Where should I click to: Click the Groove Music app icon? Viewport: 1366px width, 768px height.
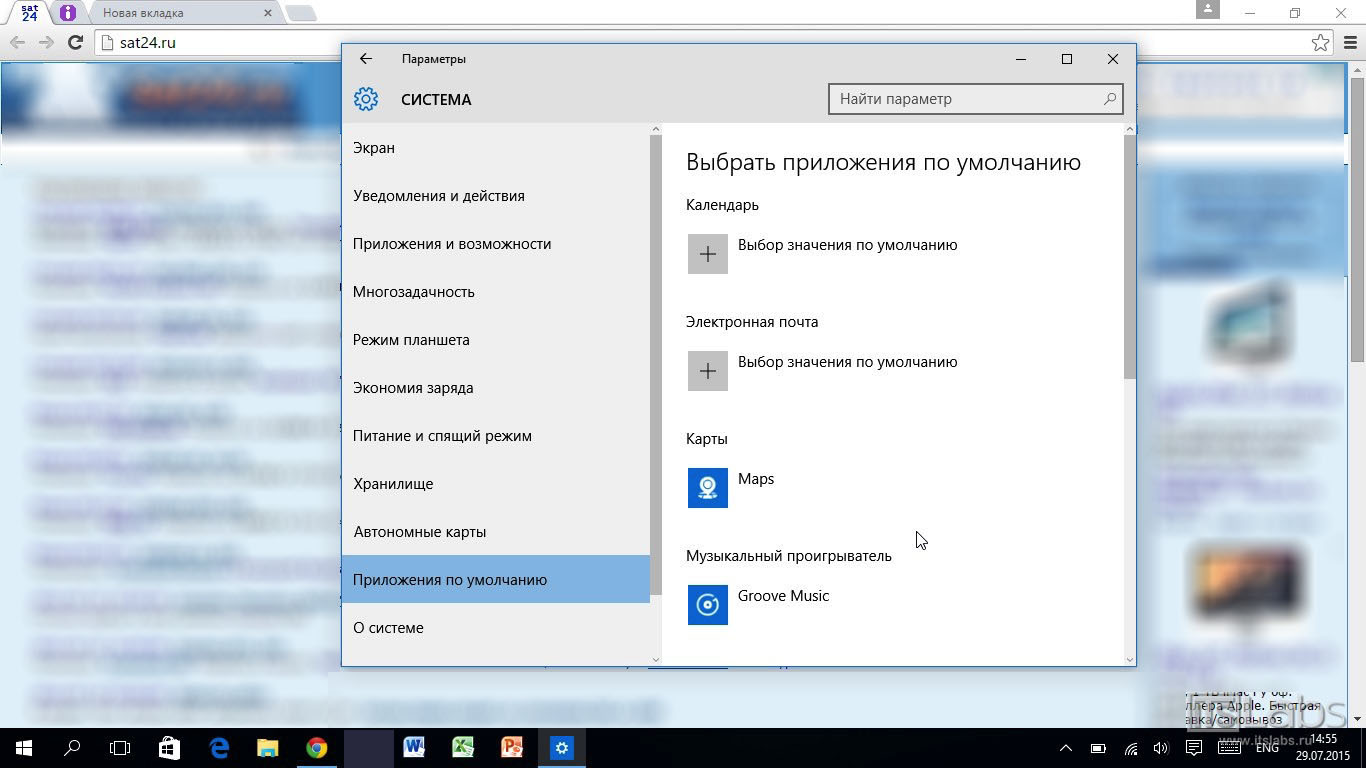click(708, 605)
